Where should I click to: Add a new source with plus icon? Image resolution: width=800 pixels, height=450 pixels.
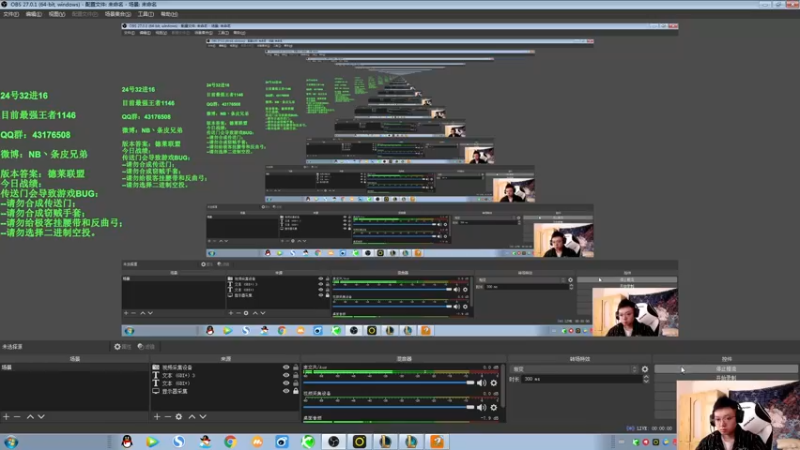point(157,417)
